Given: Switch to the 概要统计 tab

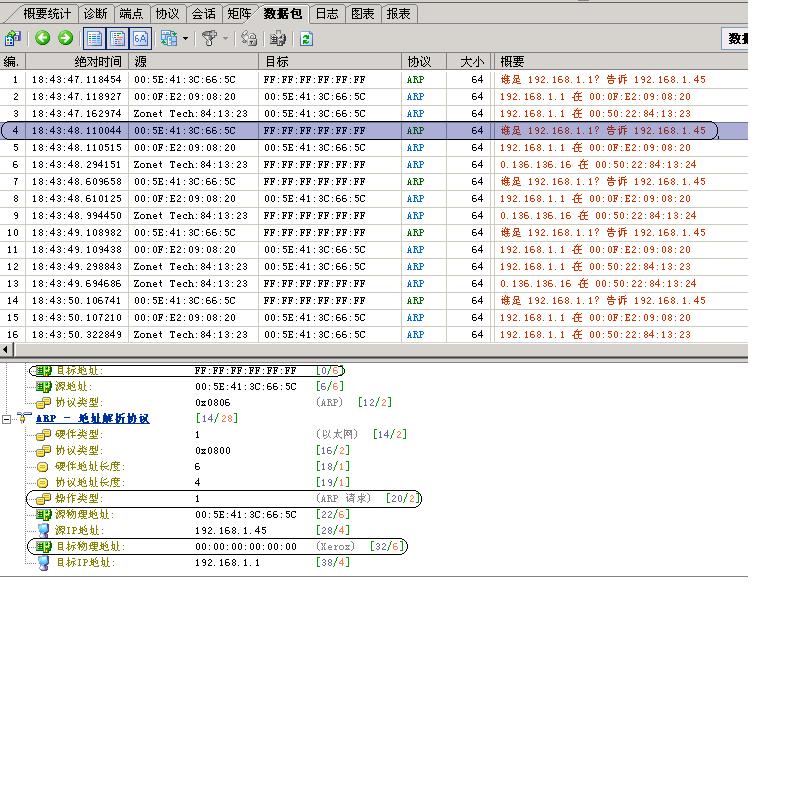Looking at the screenshot, I should tap(47, 13).
